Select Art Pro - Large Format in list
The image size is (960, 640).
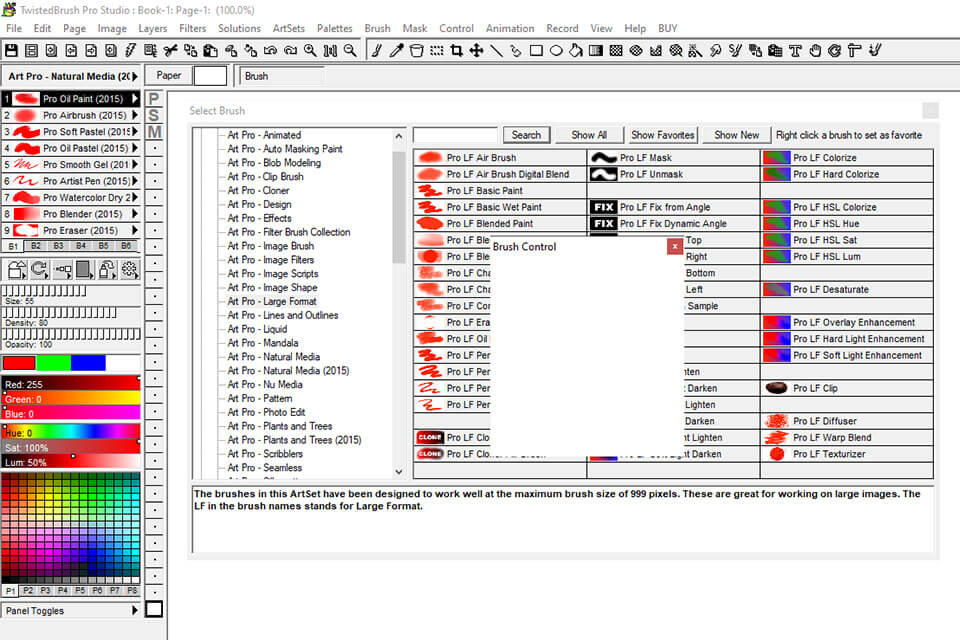(272, 301)
